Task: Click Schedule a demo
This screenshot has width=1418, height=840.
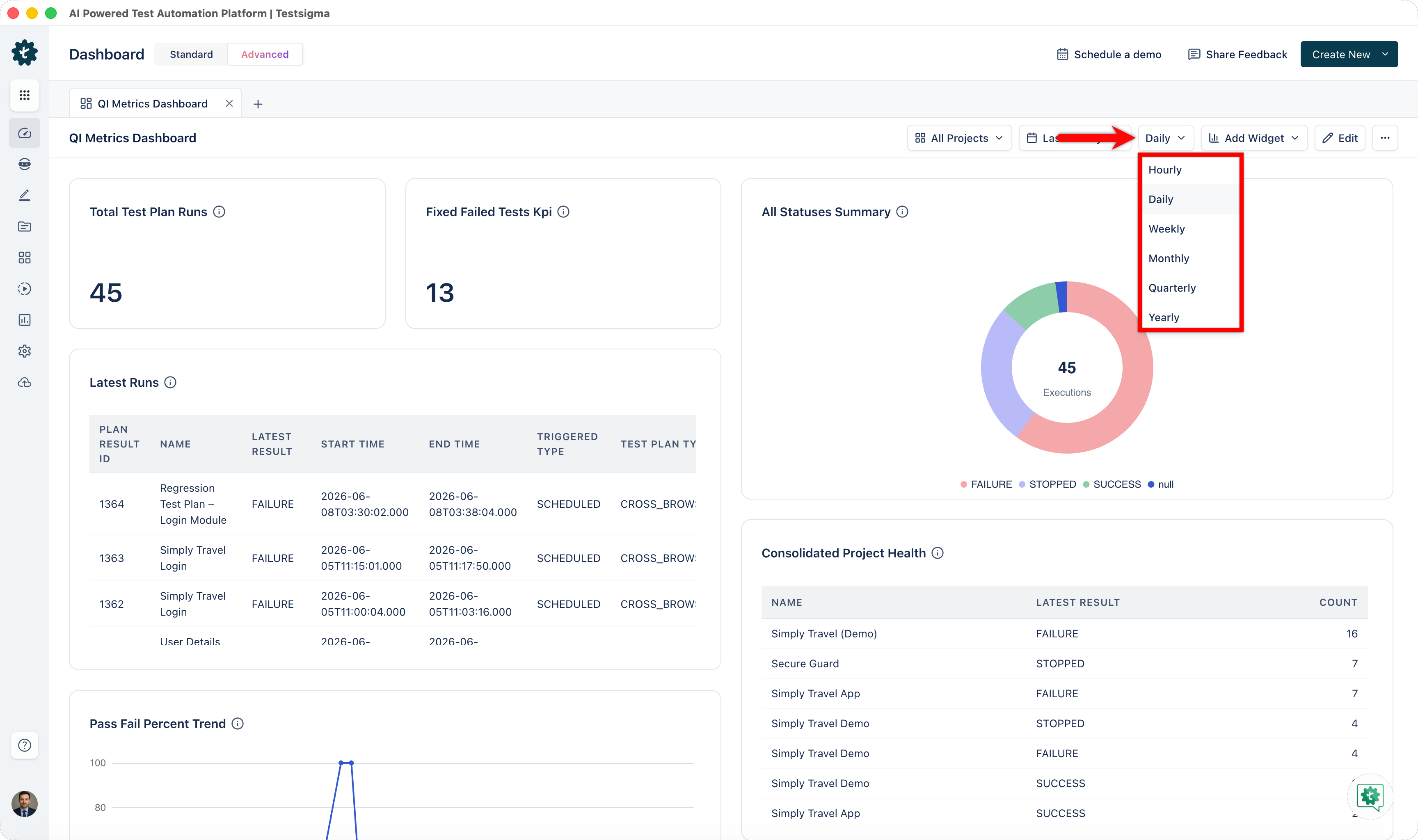Action: coord(1108,54)
